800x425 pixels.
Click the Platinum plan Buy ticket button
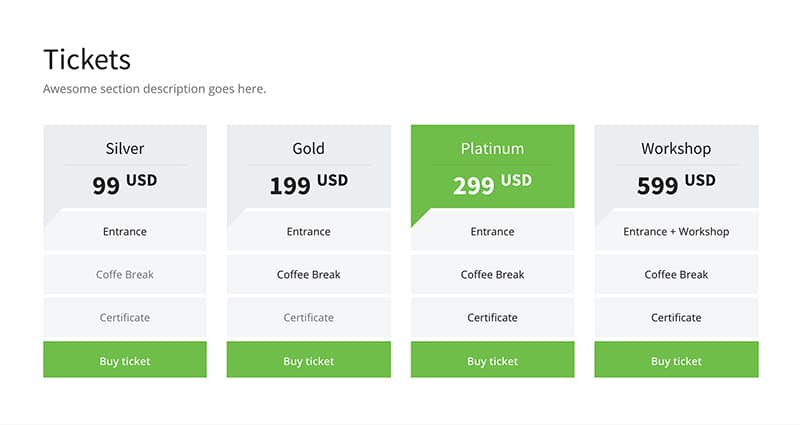[492, 360]
